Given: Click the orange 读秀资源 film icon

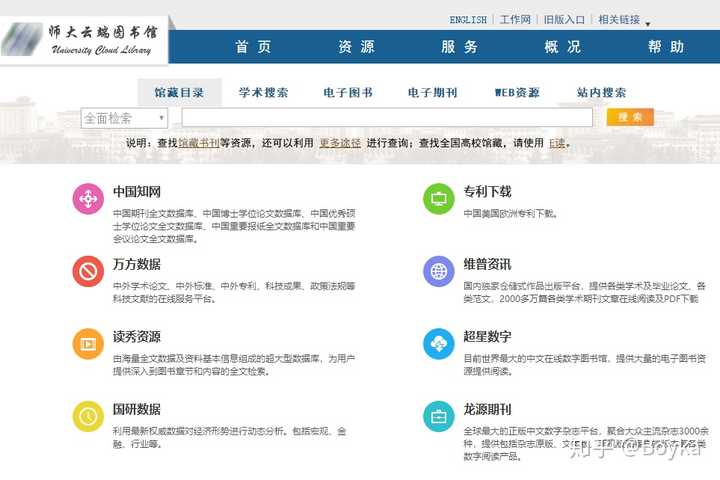Looking at the screenshot, I should point(88,344).
